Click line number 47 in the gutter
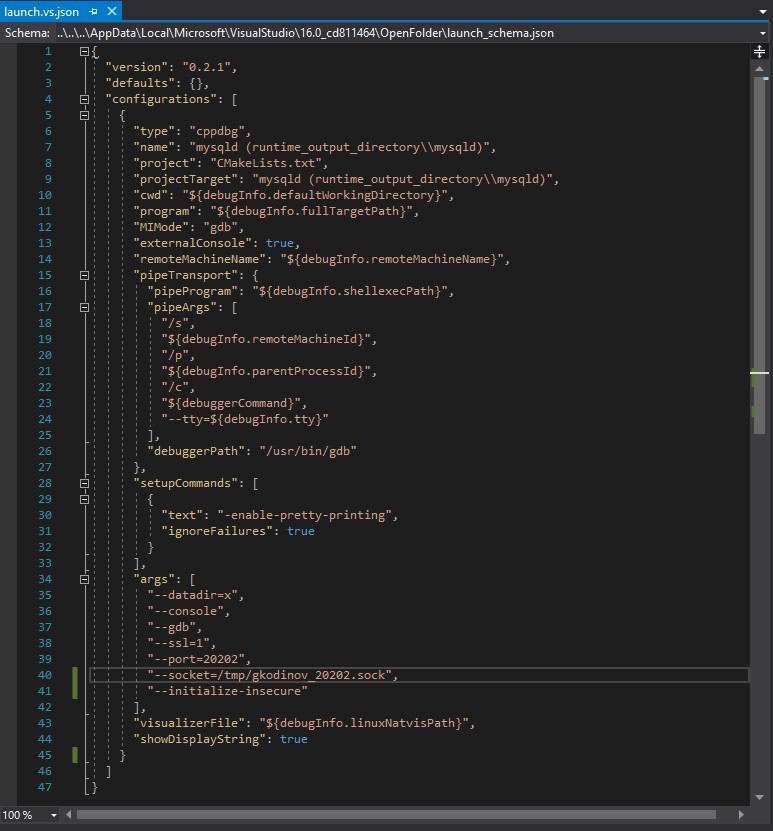 pyautogui.click(x=45, y=787)
